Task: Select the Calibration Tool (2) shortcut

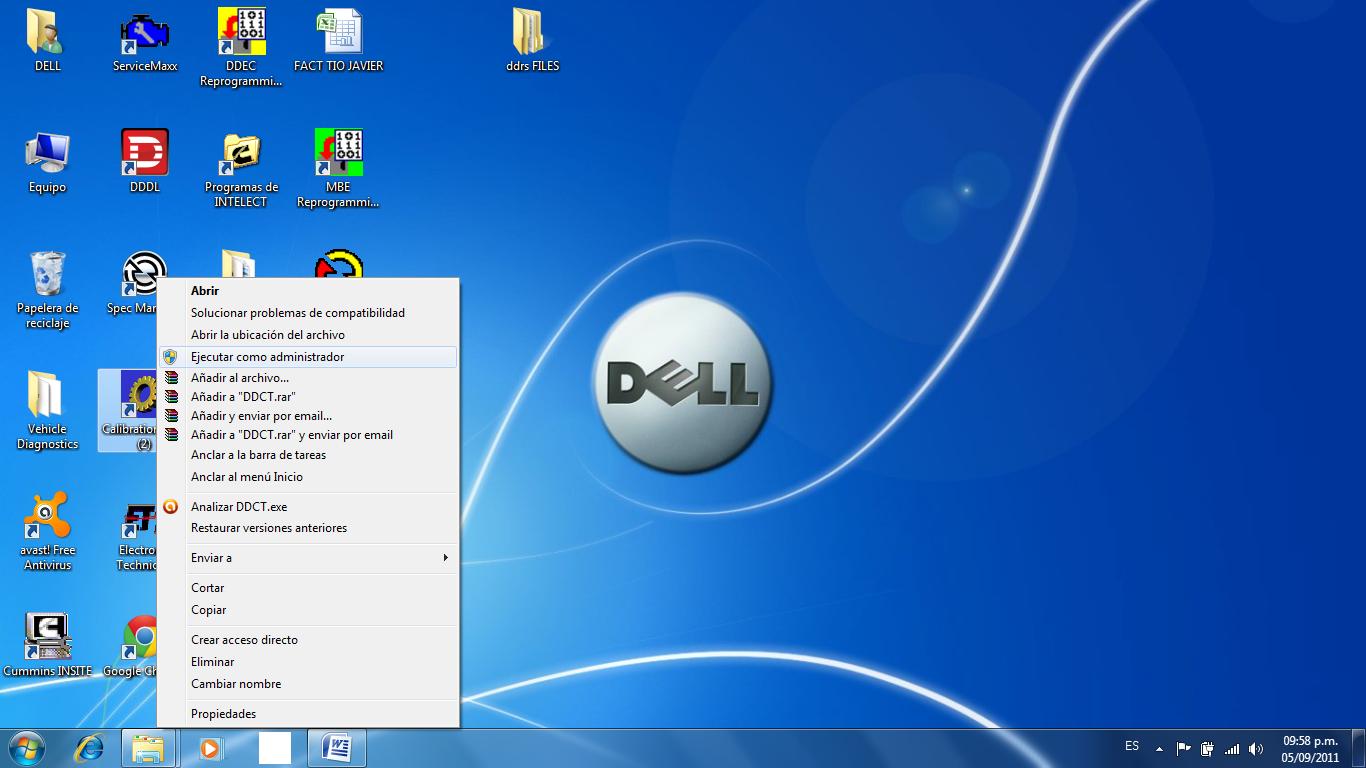Action: click(128, 410)
